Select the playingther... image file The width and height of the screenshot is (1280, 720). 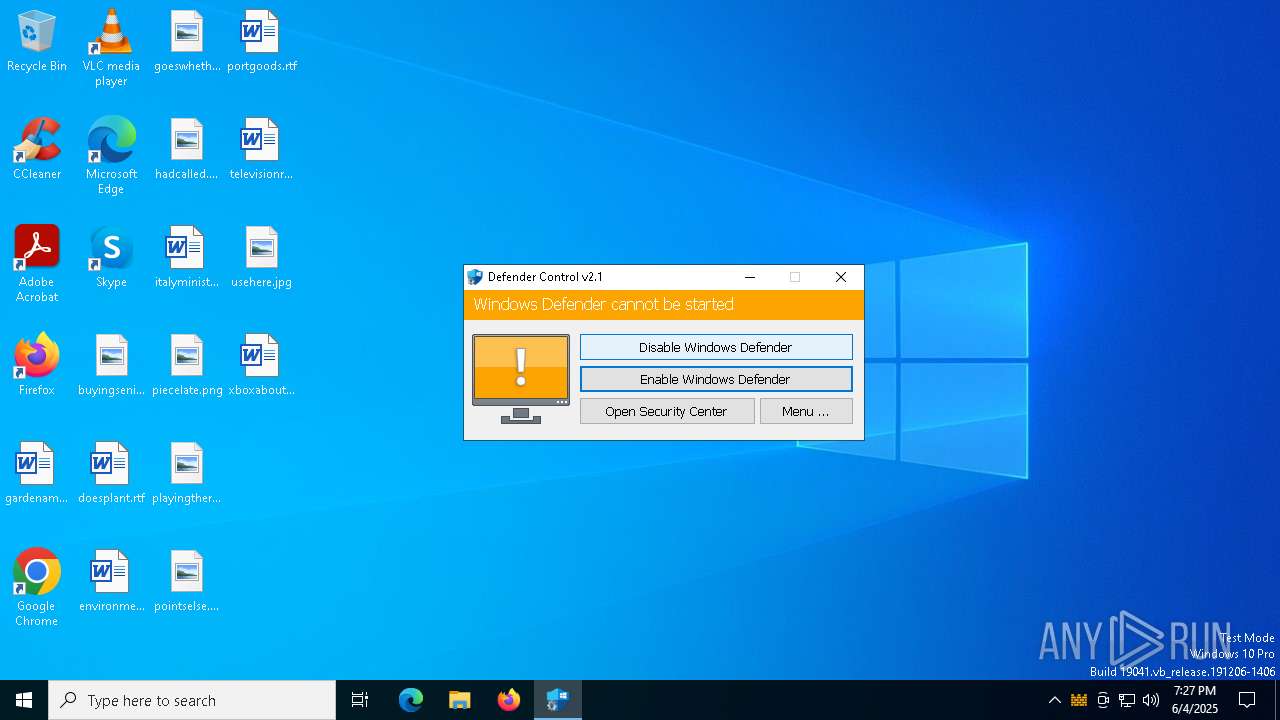coord(187,474)
